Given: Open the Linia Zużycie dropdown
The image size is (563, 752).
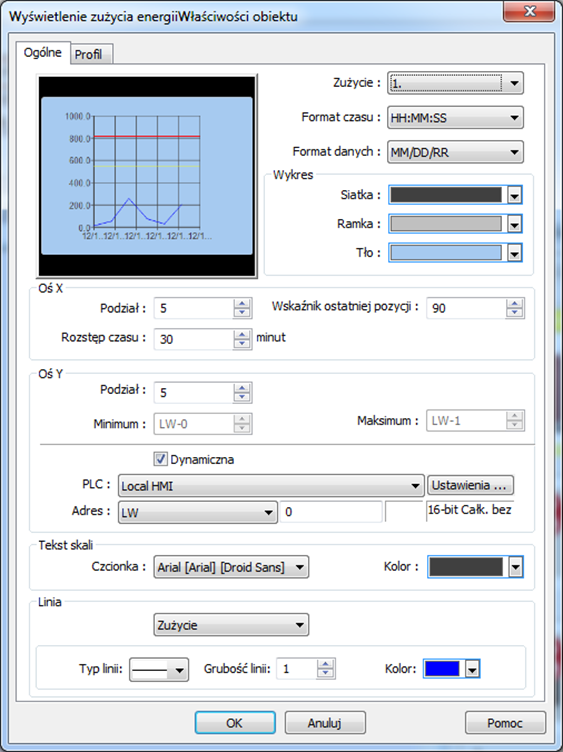Looking at the screenshot, I should pyautogui.click(x=231, y=625).
